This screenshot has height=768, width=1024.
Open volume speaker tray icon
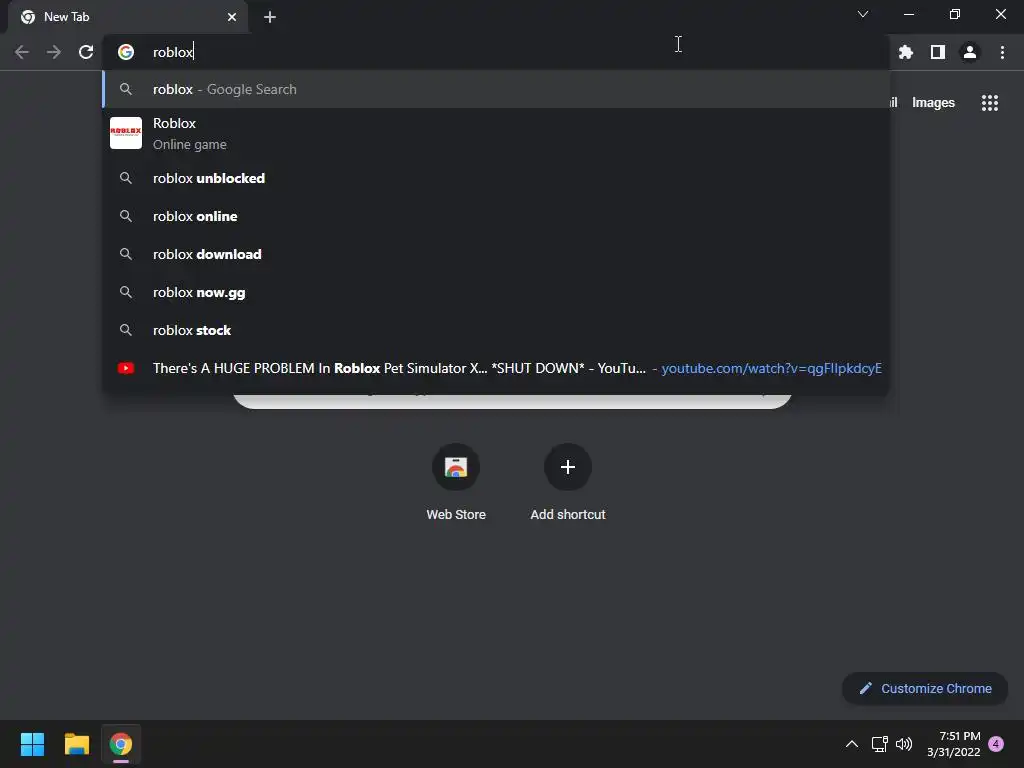[904, 744]
